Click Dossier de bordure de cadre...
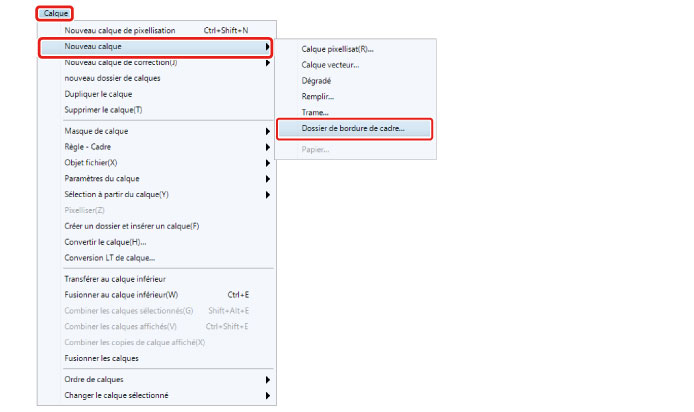Screen dimensions: 694x412 click(x=355, y=129)
